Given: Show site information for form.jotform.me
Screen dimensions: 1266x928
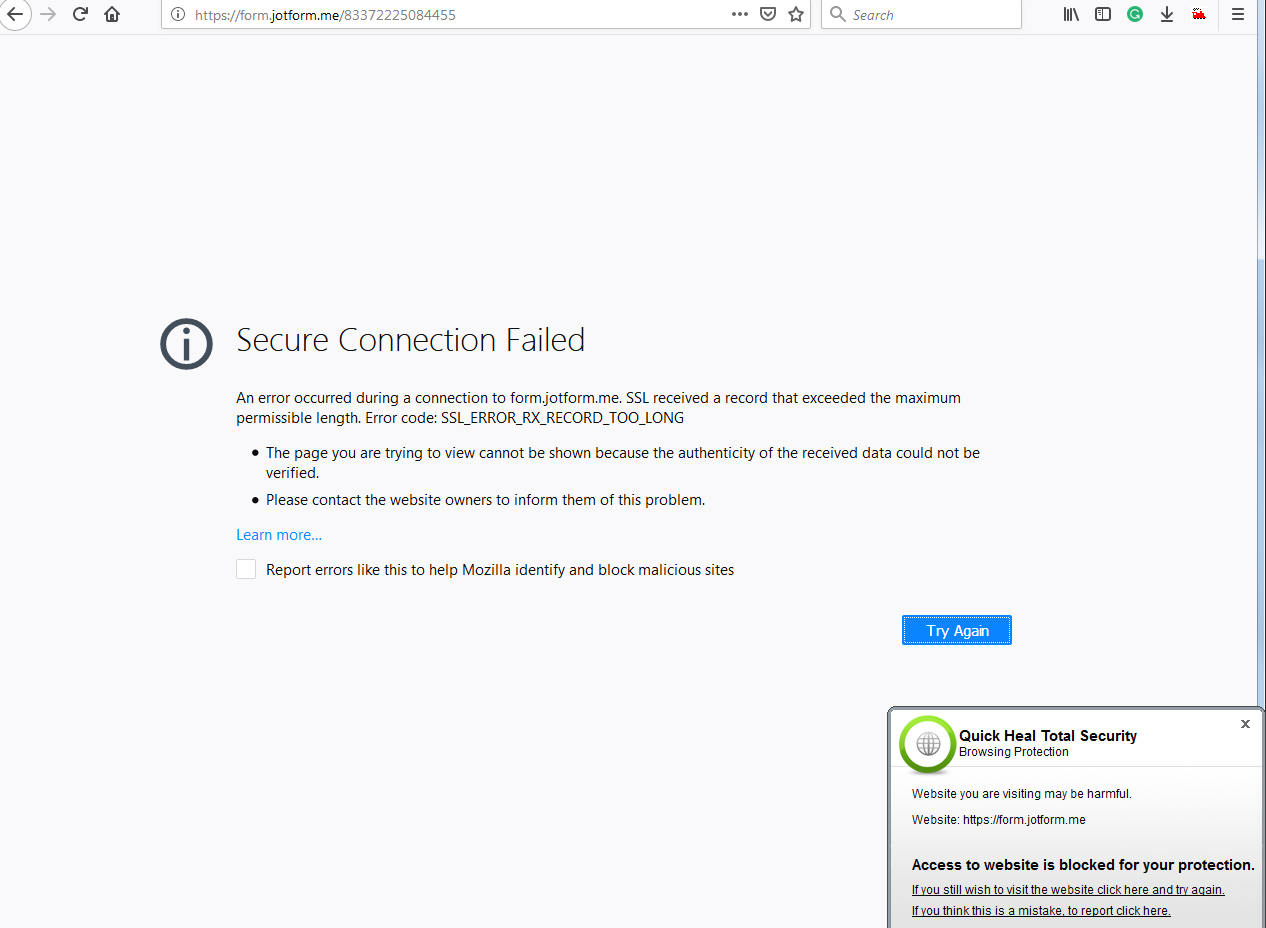Looking at the screenshot, I should [178, 14].
